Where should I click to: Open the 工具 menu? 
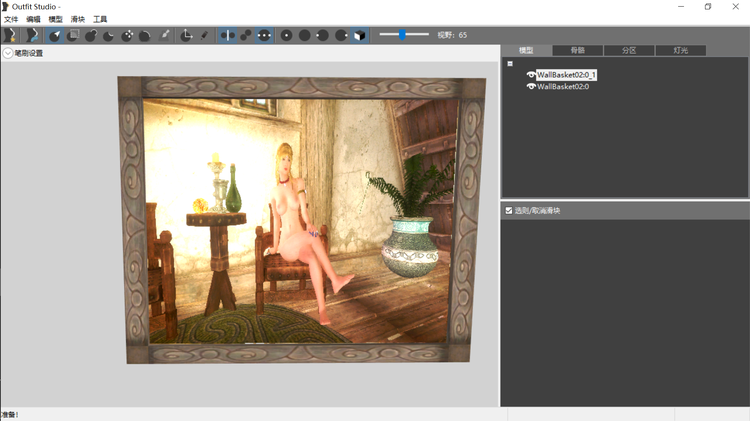tap(100, 19)
